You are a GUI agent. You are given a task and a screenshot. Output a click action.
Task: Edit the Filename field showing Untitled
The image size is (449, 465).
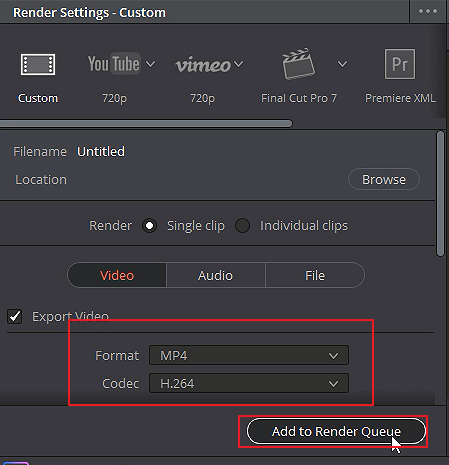pos(101,152)
